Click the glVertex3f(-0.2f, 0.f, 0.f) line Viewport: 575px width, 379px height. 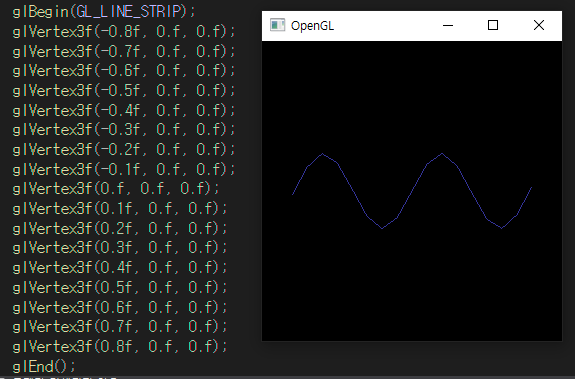124,150
